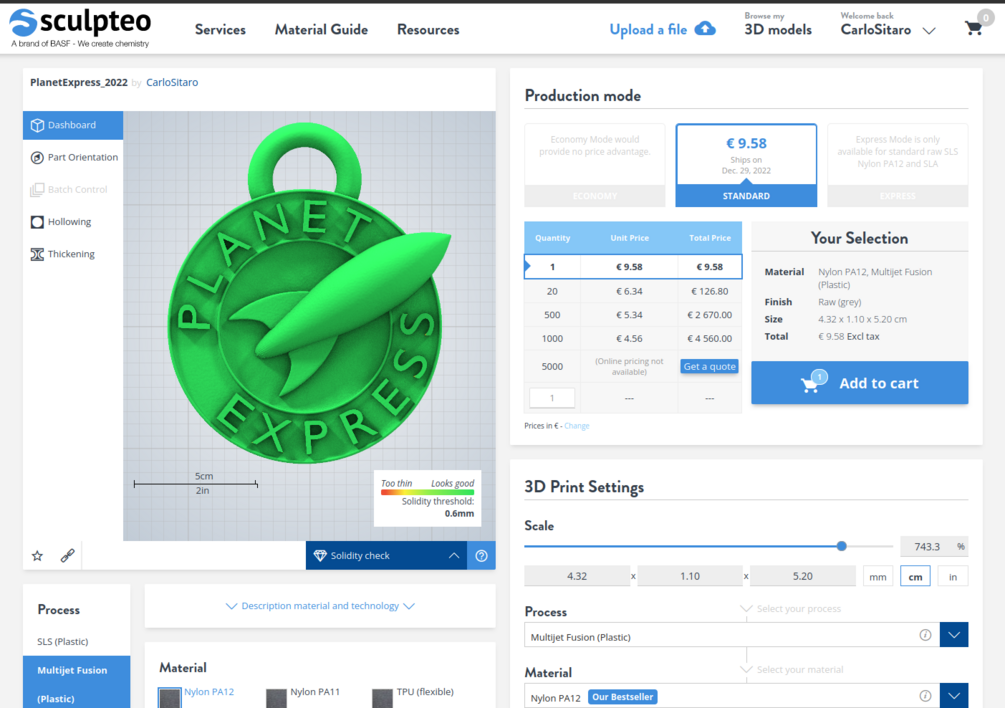Click the quantity 5000 row
This screenshot has width=1005, height=708.
click(x=633, y=366)
